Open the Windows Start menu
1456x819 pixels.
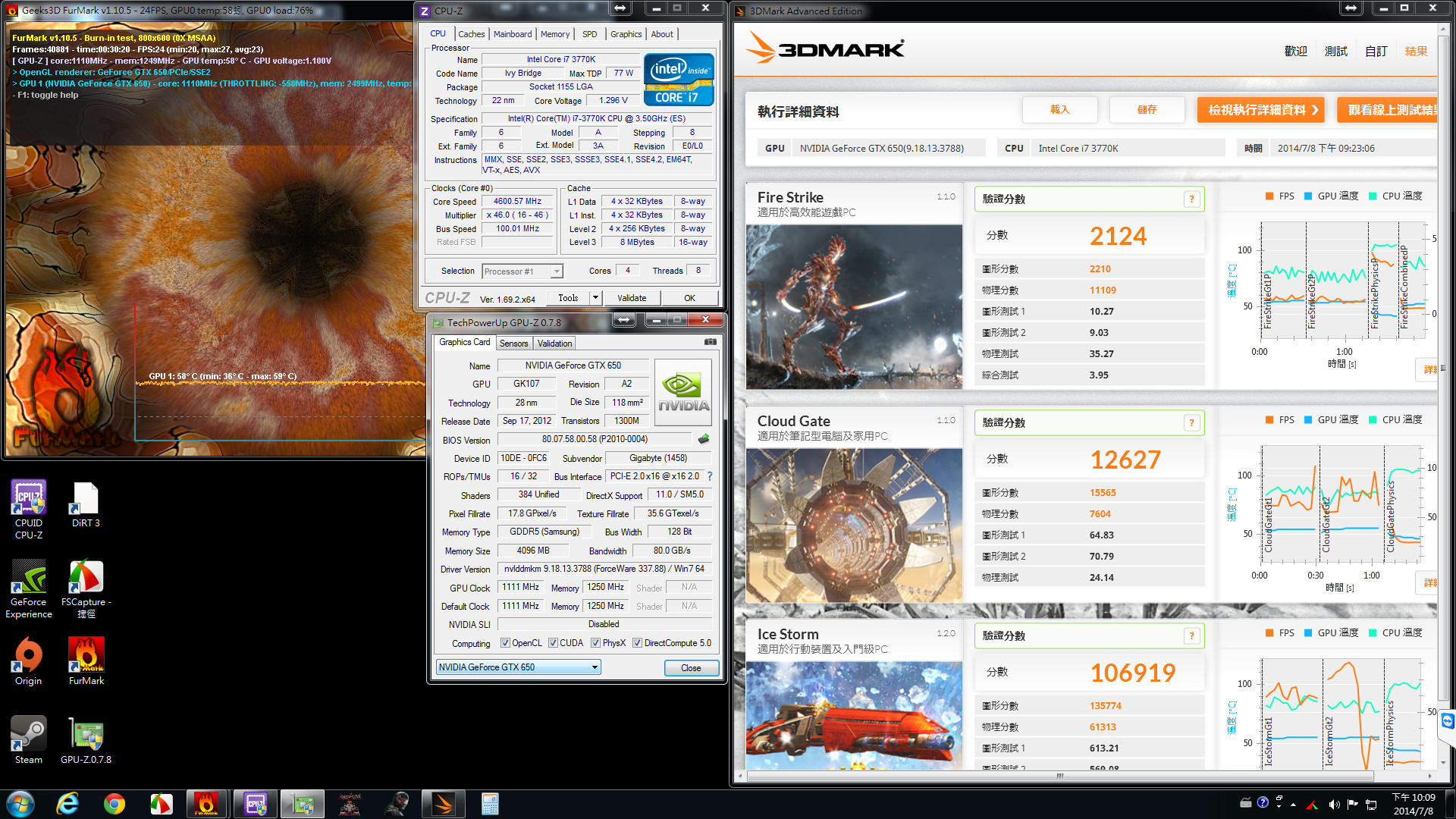pyautogui.click(x=20, y=804)
